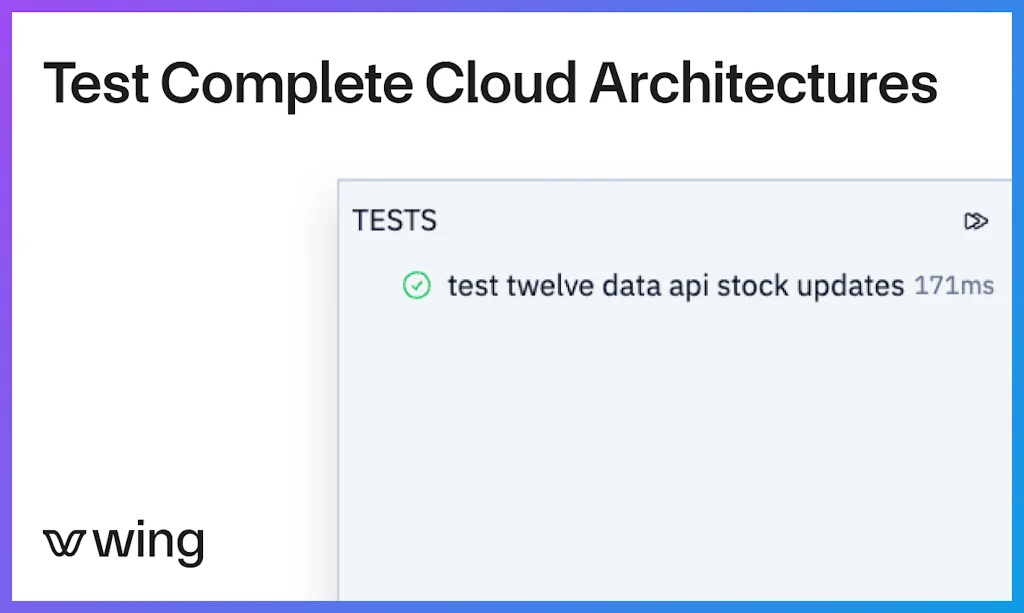Click the empty area inside the tests panel
Screen dimensions: 1024x613
(675, 450)
